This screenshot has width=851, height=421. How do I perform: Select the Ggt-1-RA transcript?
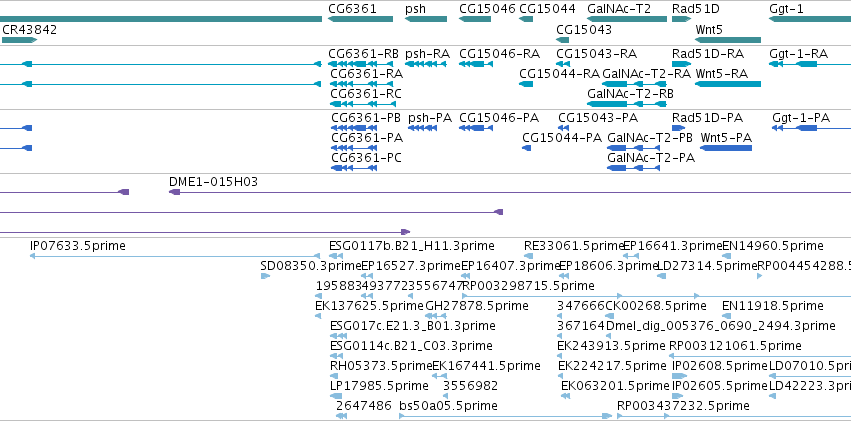pyautogui.click(x=810, y=64)
